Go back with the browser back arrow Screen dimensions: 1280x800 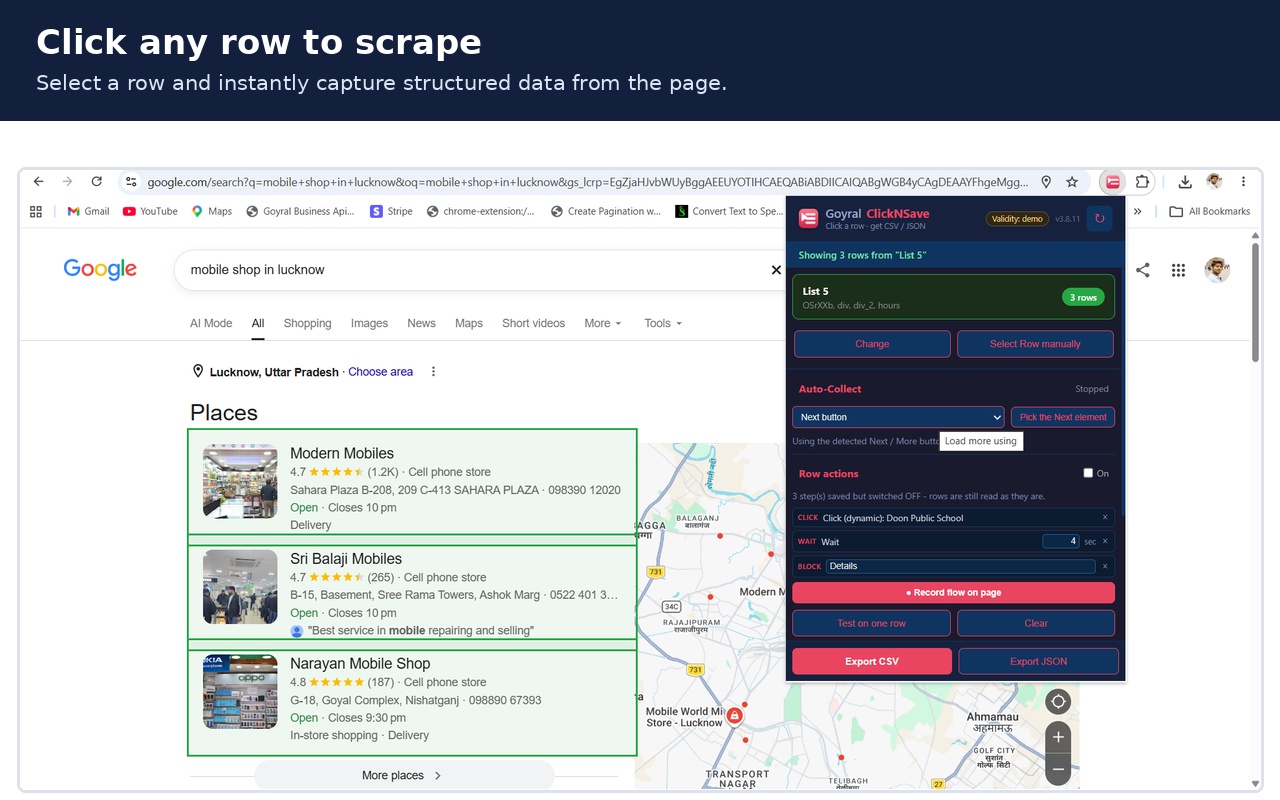(38, 181)
